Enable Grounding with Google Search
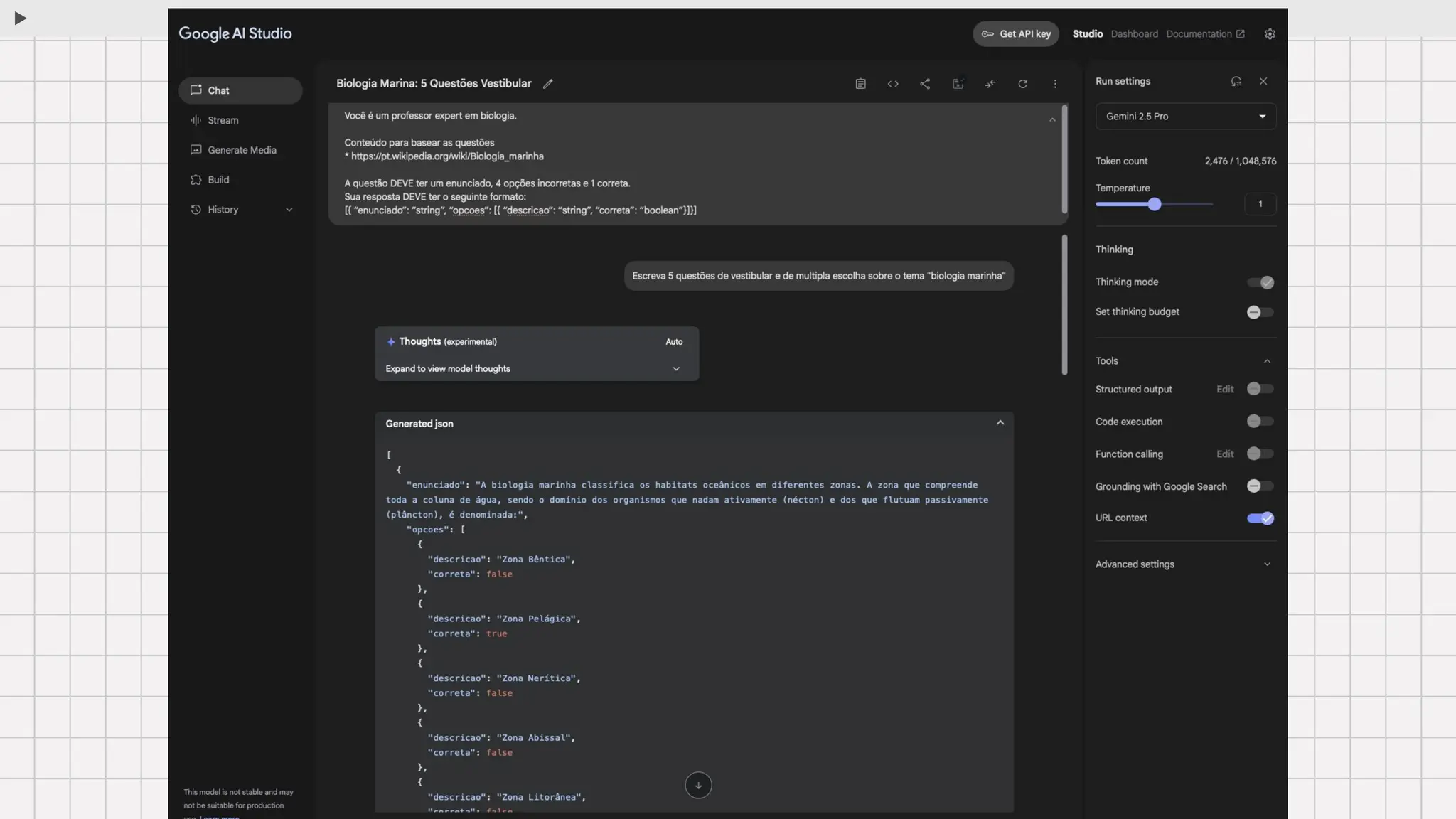Viewport: 1456px width, 819px height. (x=1260, y=486)
